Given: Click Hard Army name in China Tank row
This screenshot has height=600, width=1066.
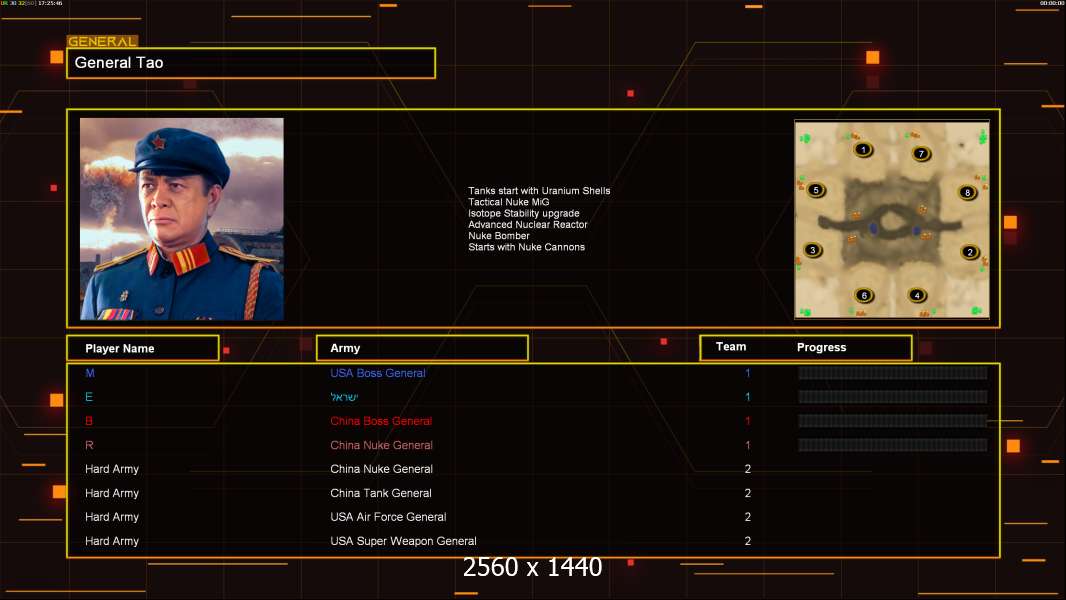Looking at the screenshot, I should pos(111,493).
